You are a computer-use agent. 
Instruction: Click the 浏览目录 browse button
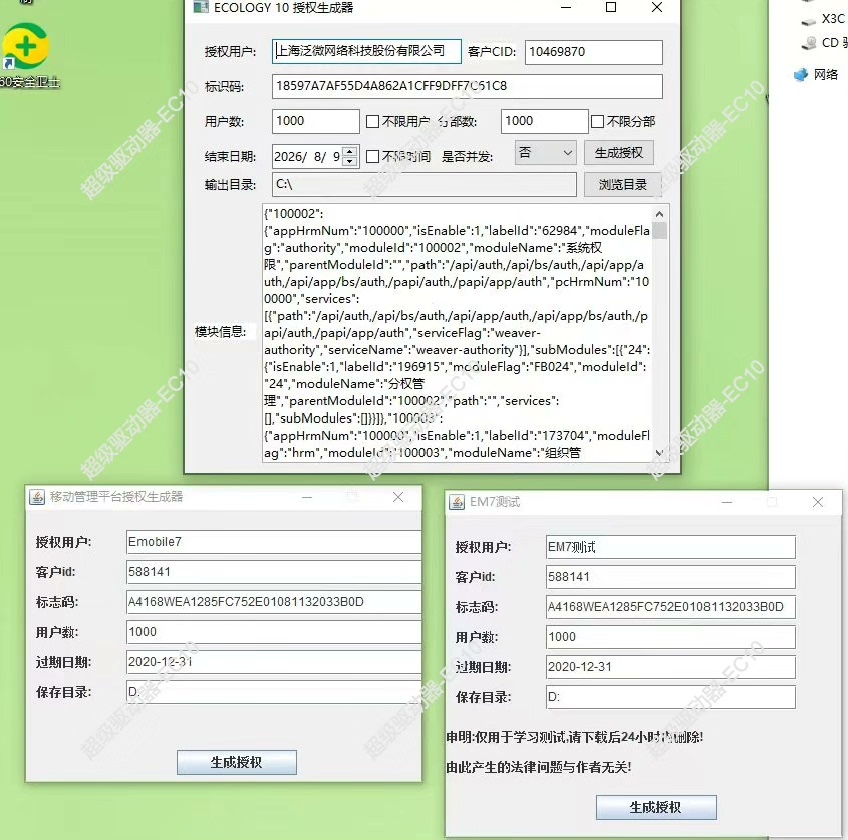(x=622, y=184)
